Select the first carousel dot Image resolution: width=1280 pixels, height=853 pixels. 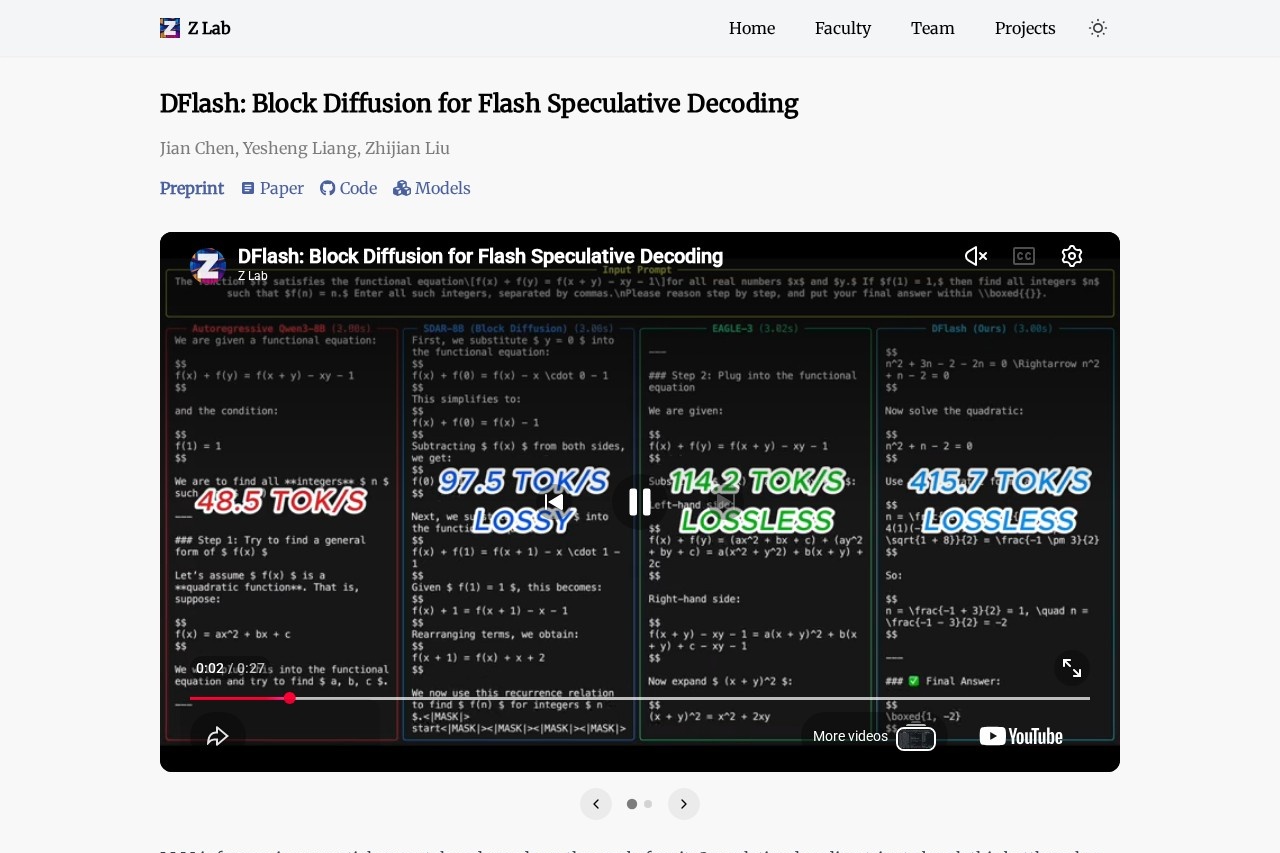(x=632, y=804)
